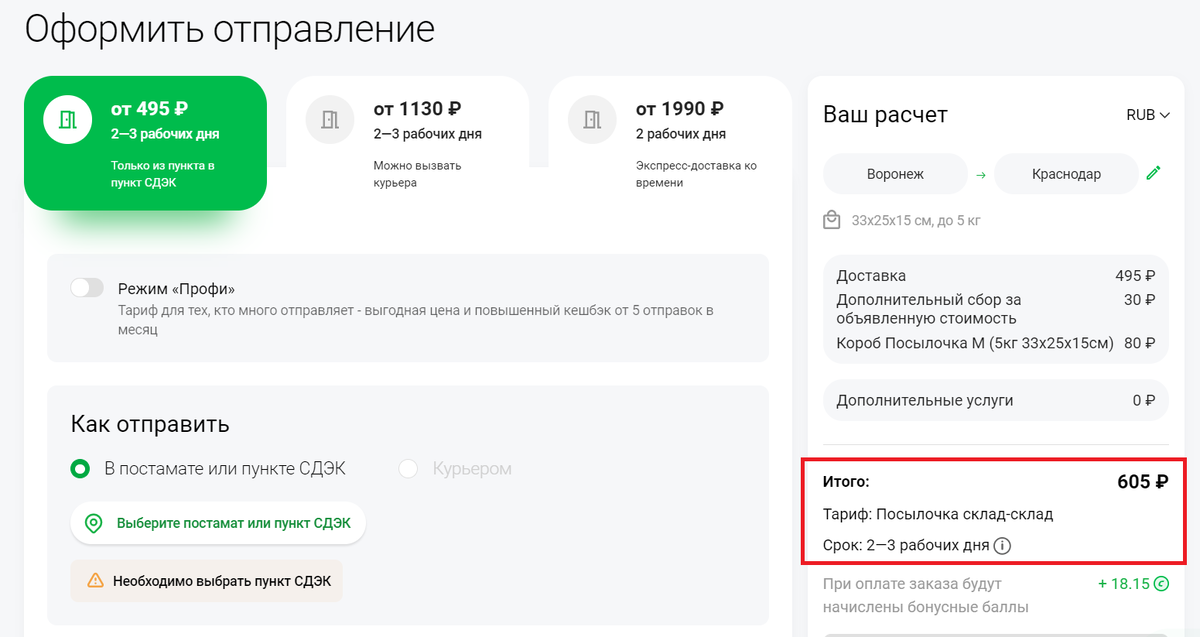Click the green bonus points coin icon
Viewport: 1200px width, 637px height.
click(1161, 583)
